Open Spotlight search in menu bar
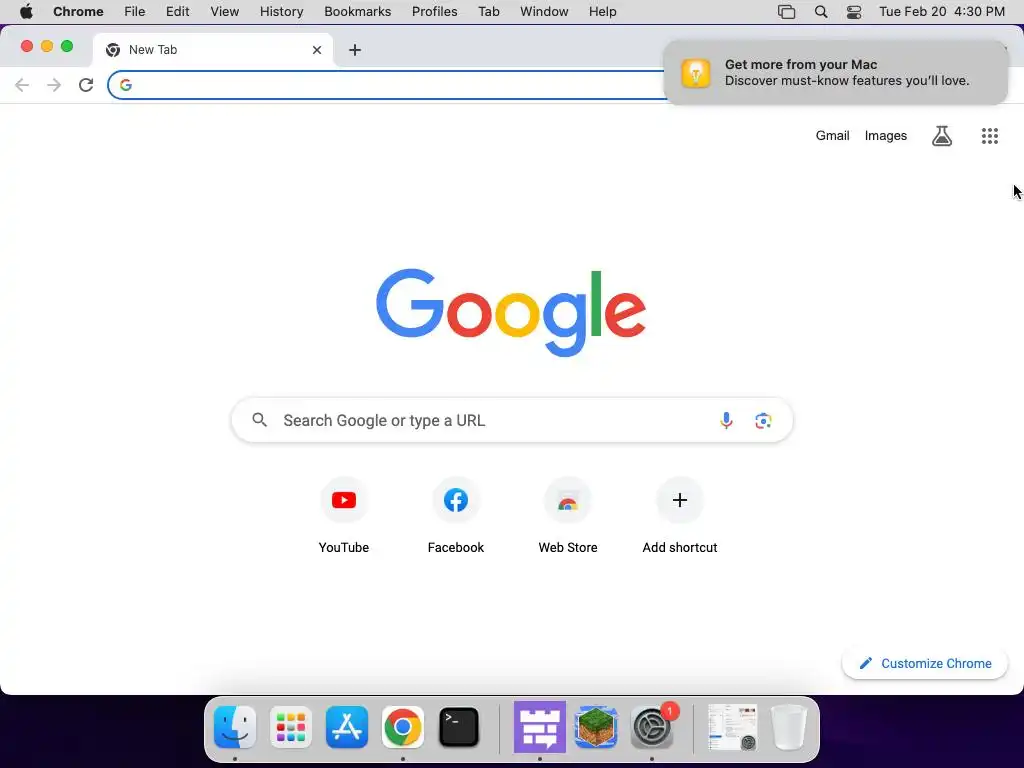 point(821,12)
